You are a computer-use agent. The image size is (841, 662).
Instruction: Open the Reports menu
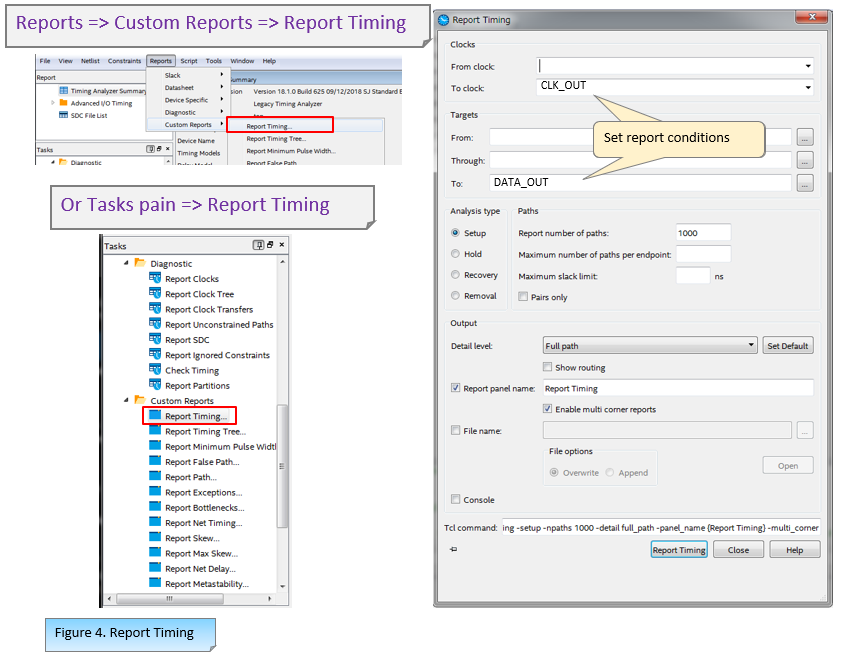(x=160, y=61)
